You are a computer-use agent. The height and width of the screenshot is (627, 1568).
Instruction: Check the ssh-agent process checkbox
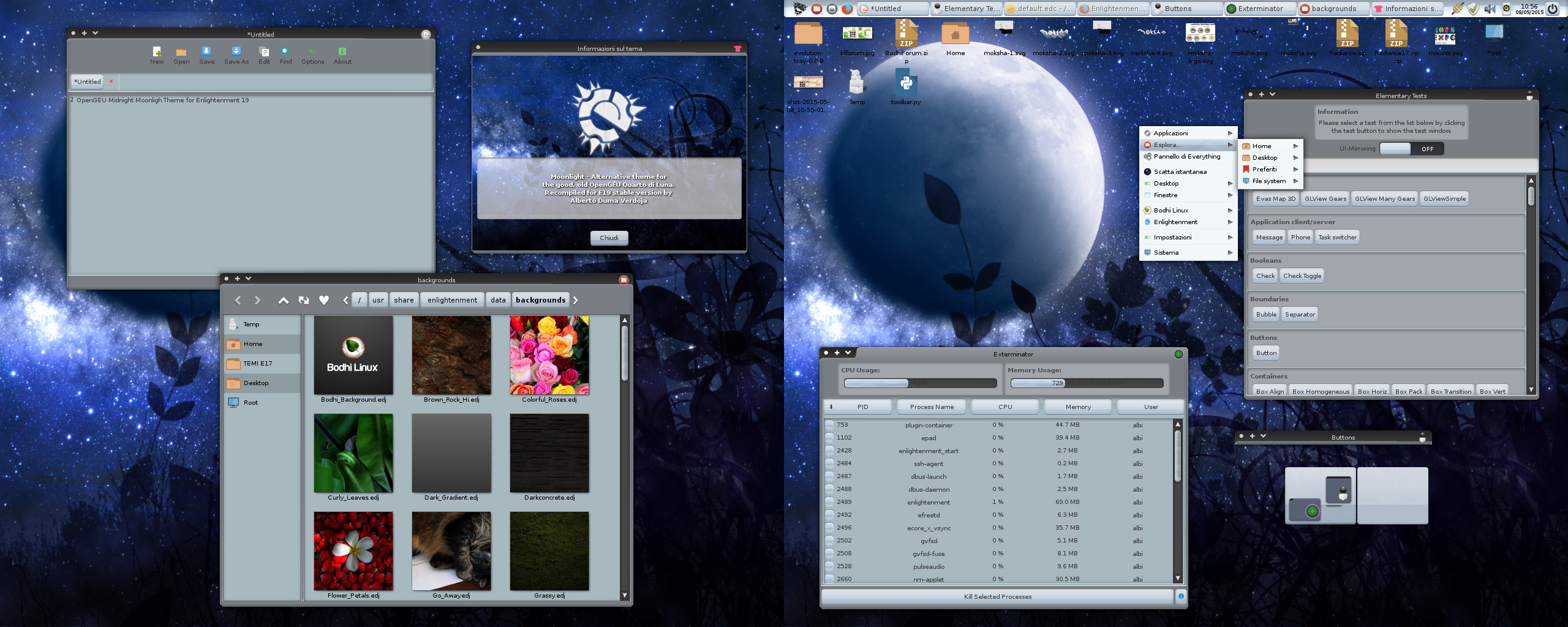click(x=829, y=463)
